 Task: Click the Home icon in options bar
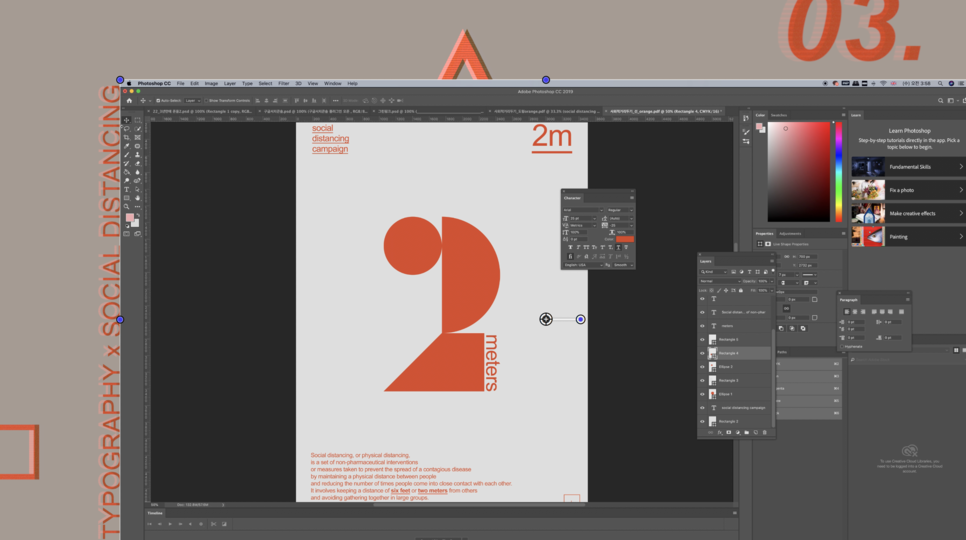click(x=129, y=100)
